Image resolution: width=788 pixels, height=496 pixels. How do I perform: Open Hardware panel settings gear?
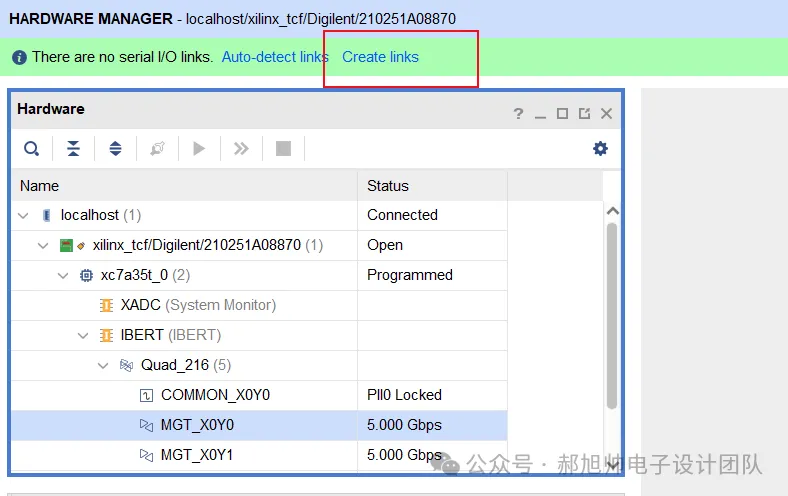pos(600,149)
